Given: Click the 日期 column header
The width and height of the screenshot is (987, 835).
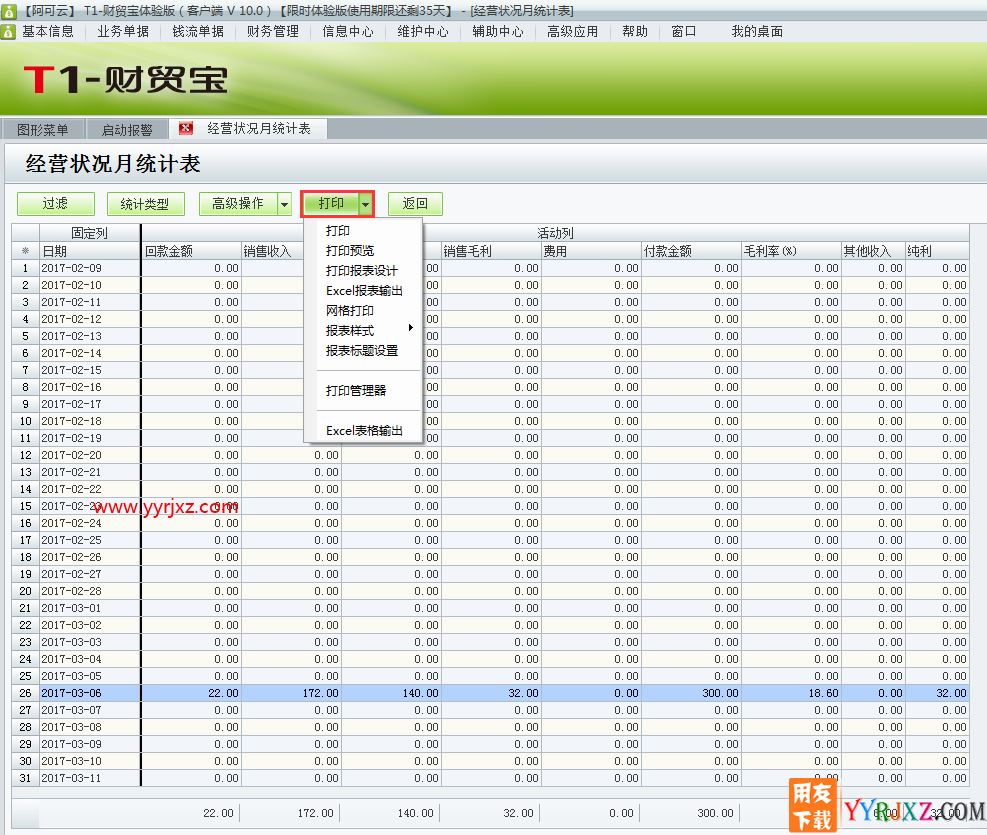Looking at the screenshot, I should (89, 251).
